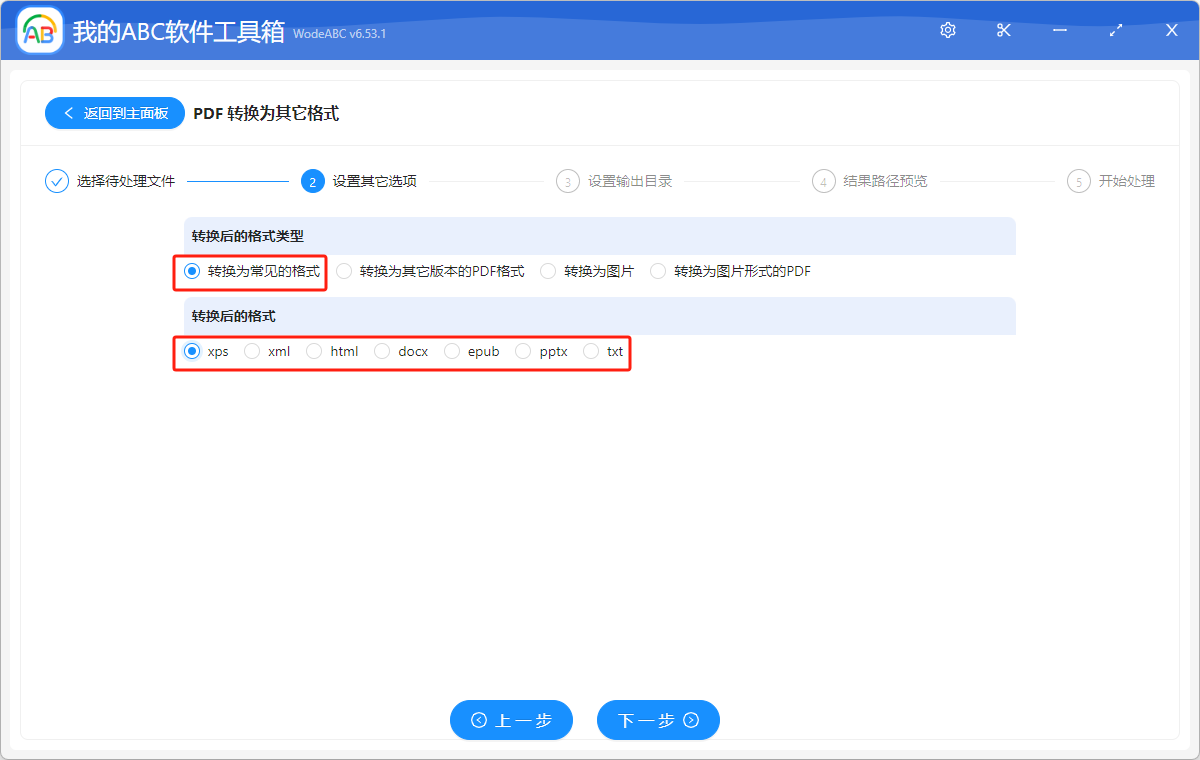The height and width of the screenshot is (760, 1200).
Task: Jump to step 设置输出目录
Action: (614, 181)
